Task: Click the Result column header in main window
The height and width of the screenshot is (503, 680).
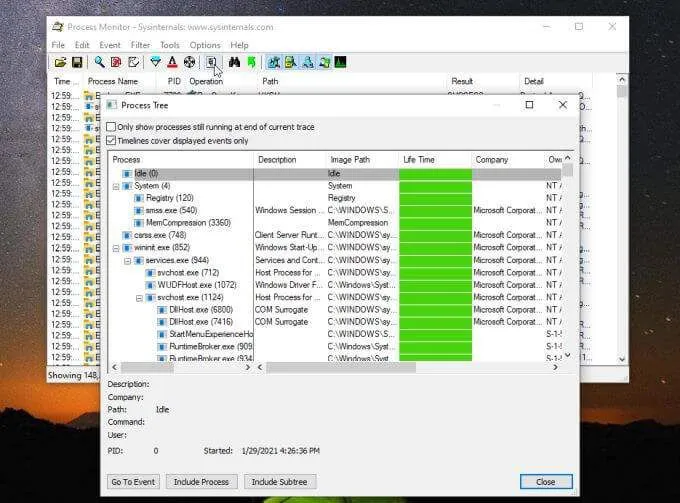Action: pos(481,81)
